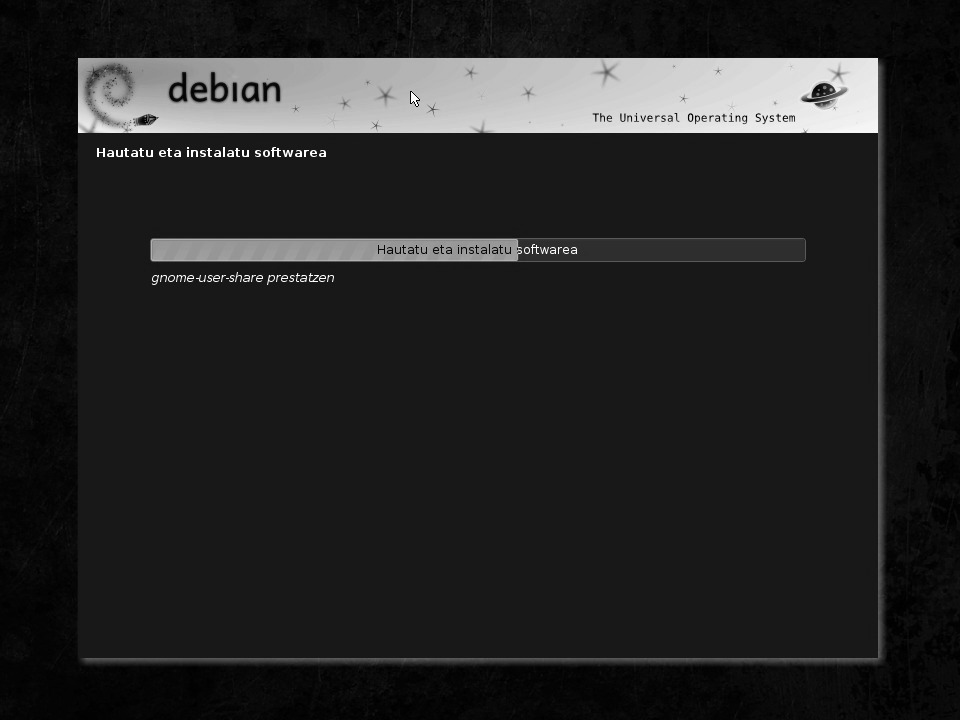This screenshot has height=720, width=960.
Task: Click 'The Universal Operating System' tagline
Action: (694, 118)
